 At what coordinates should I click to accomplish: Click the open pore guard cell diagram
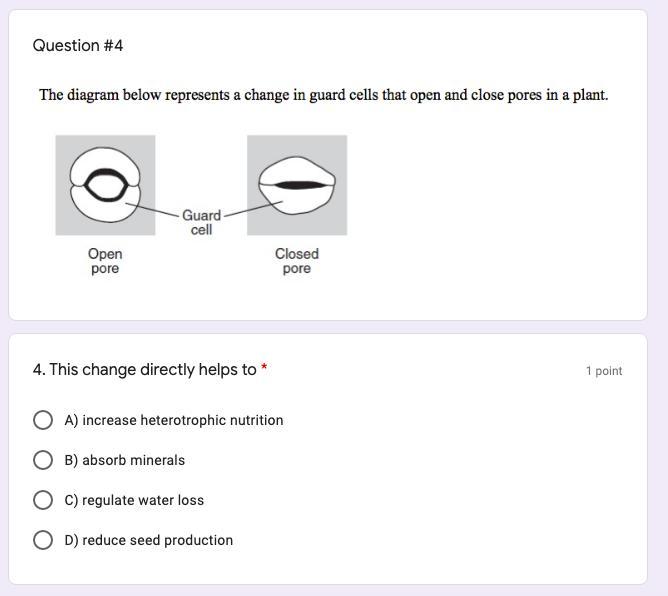click(x=105, y=185)
